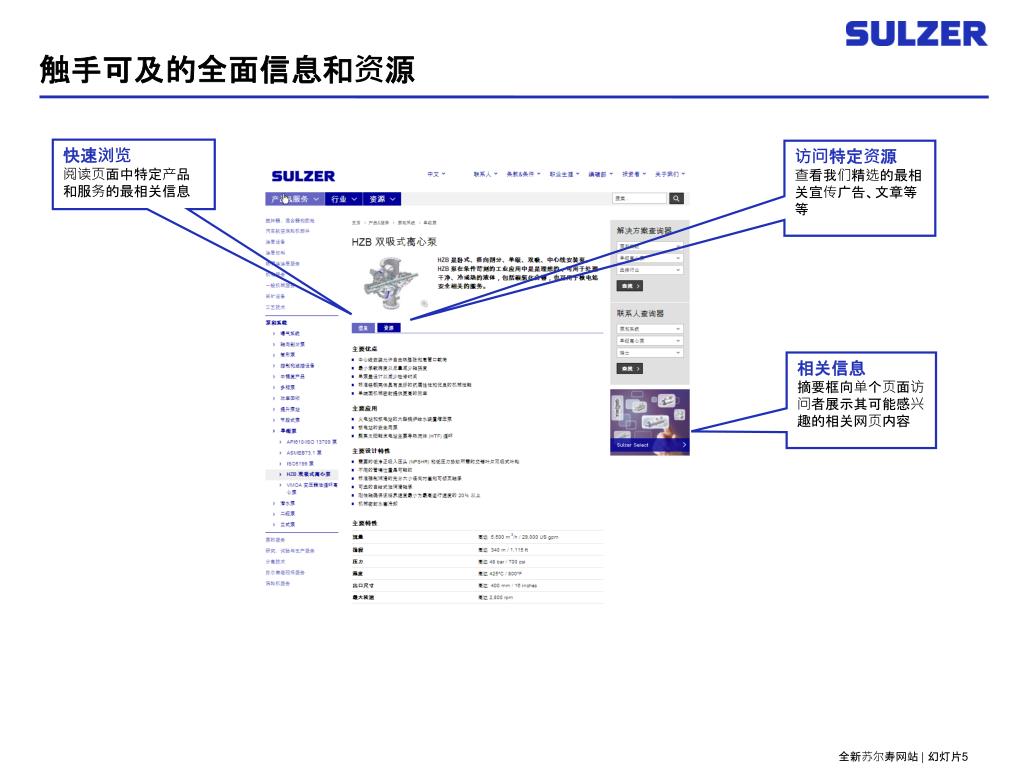Open the 产品服务 navigation dropdown
The height and width of the screenshot is (768, 1024).
[x=295, y=199]
